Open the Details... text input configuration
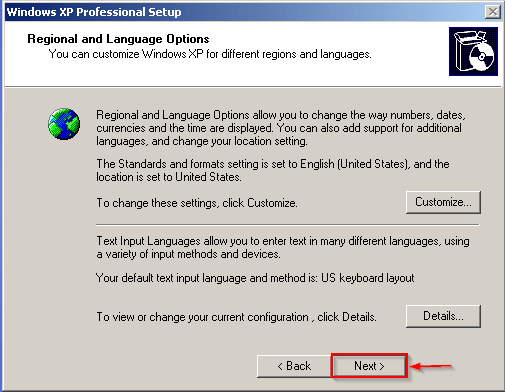Viewport: 505px width, 392px height. click(x=443, y=316)
